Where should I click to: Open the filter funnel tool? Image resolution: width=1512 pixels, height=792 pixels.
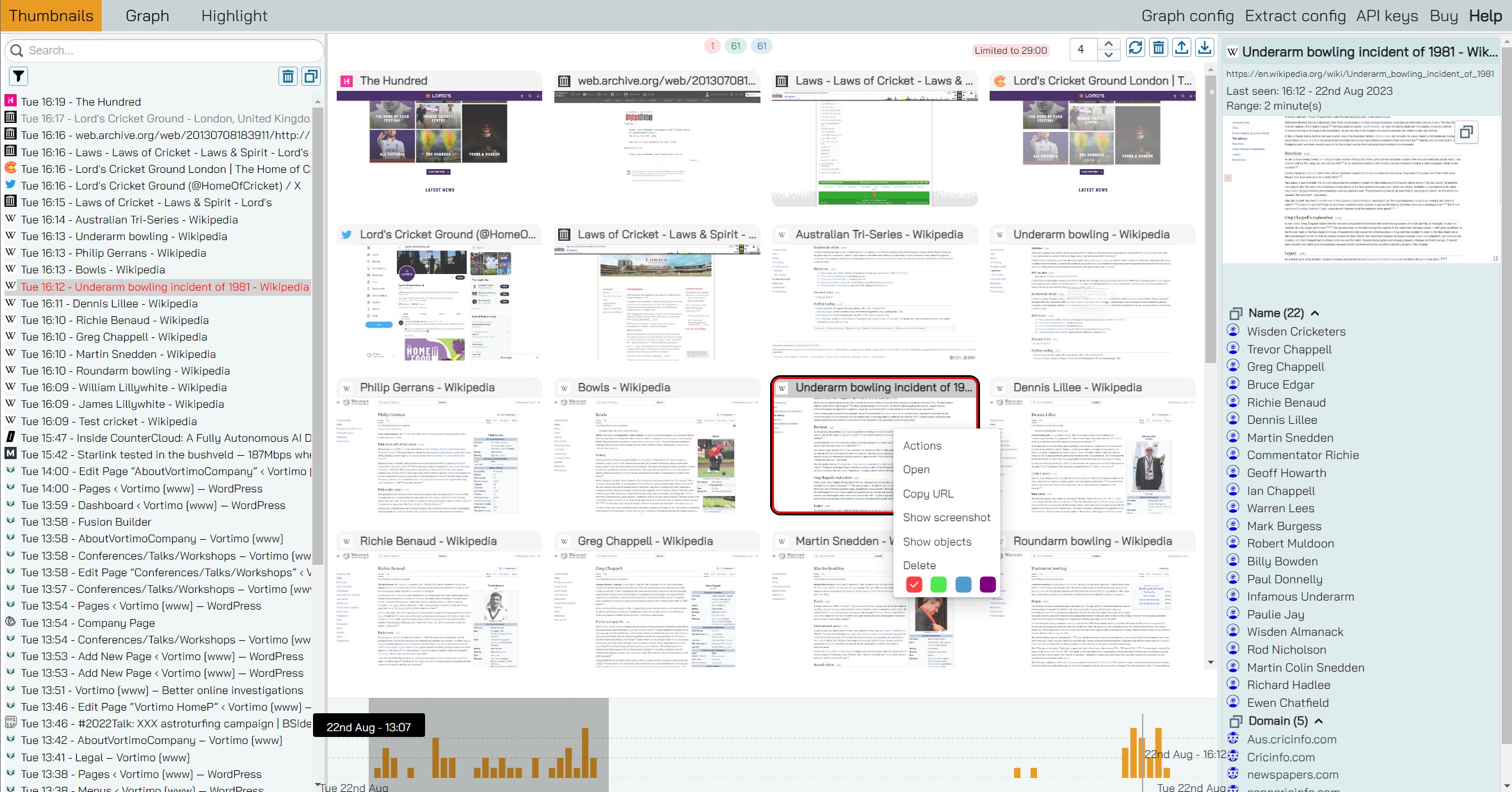pyautogui.click(x=19, y=77)
